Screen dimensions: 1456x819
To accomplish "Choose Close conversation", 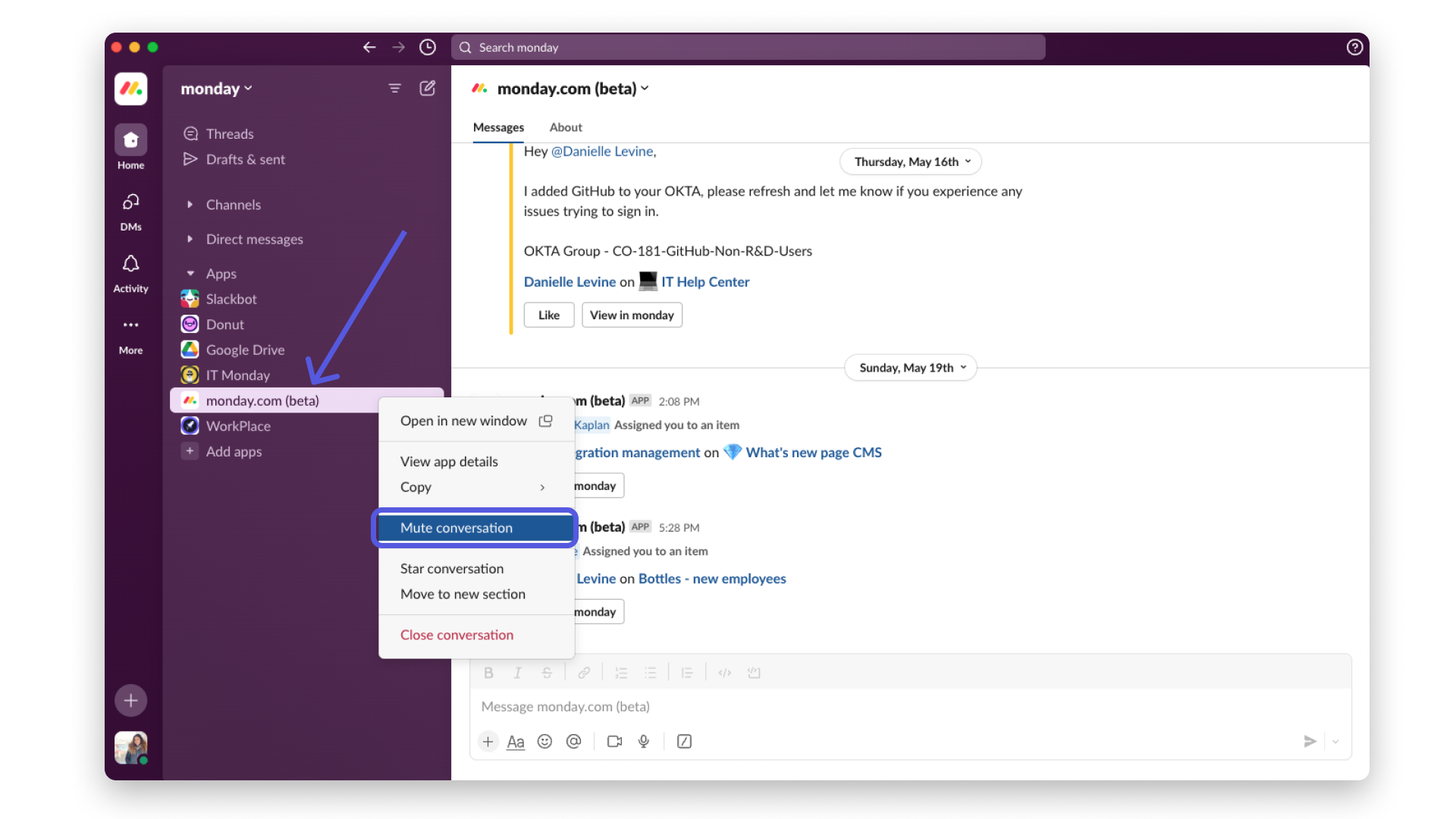I will pyautogui.click(x=476, y=635).
